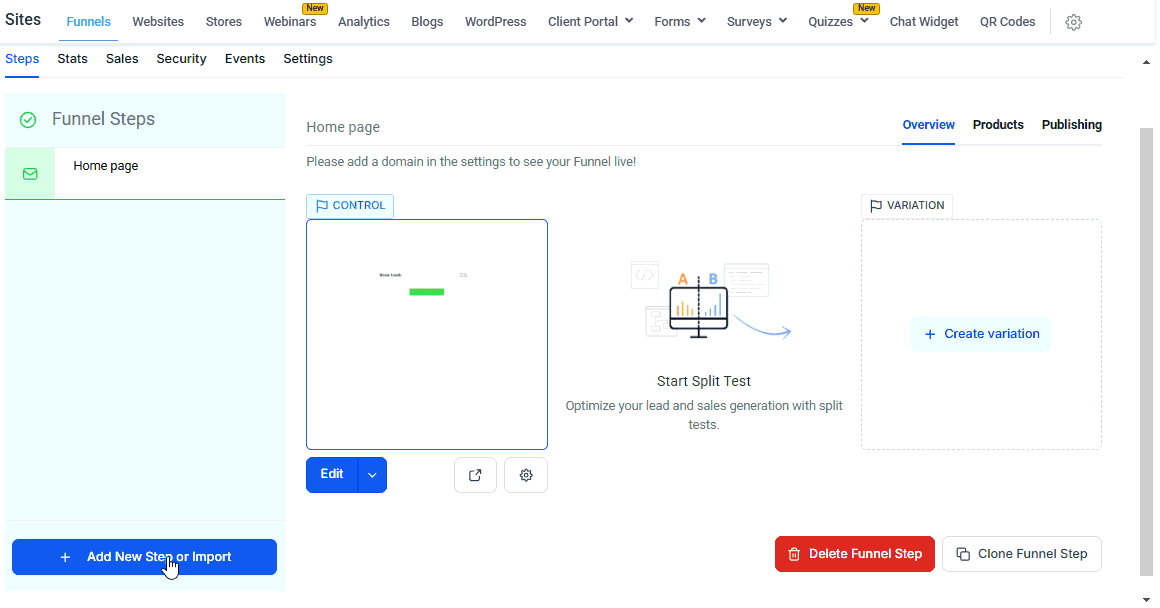Click the green check icon beside Funnel Steps

point(28,120)
